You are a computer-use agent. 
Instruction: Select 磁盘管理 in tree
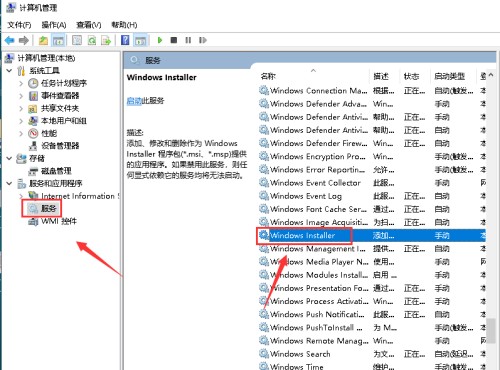coord(56,171)
